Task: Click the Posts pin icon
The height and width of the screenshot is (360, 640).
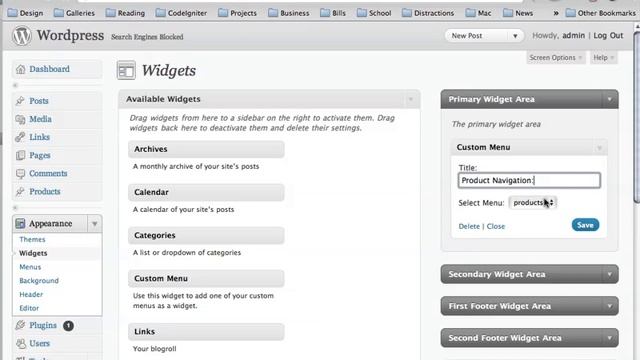Action: pyautogui.click(x=20, y=101)
